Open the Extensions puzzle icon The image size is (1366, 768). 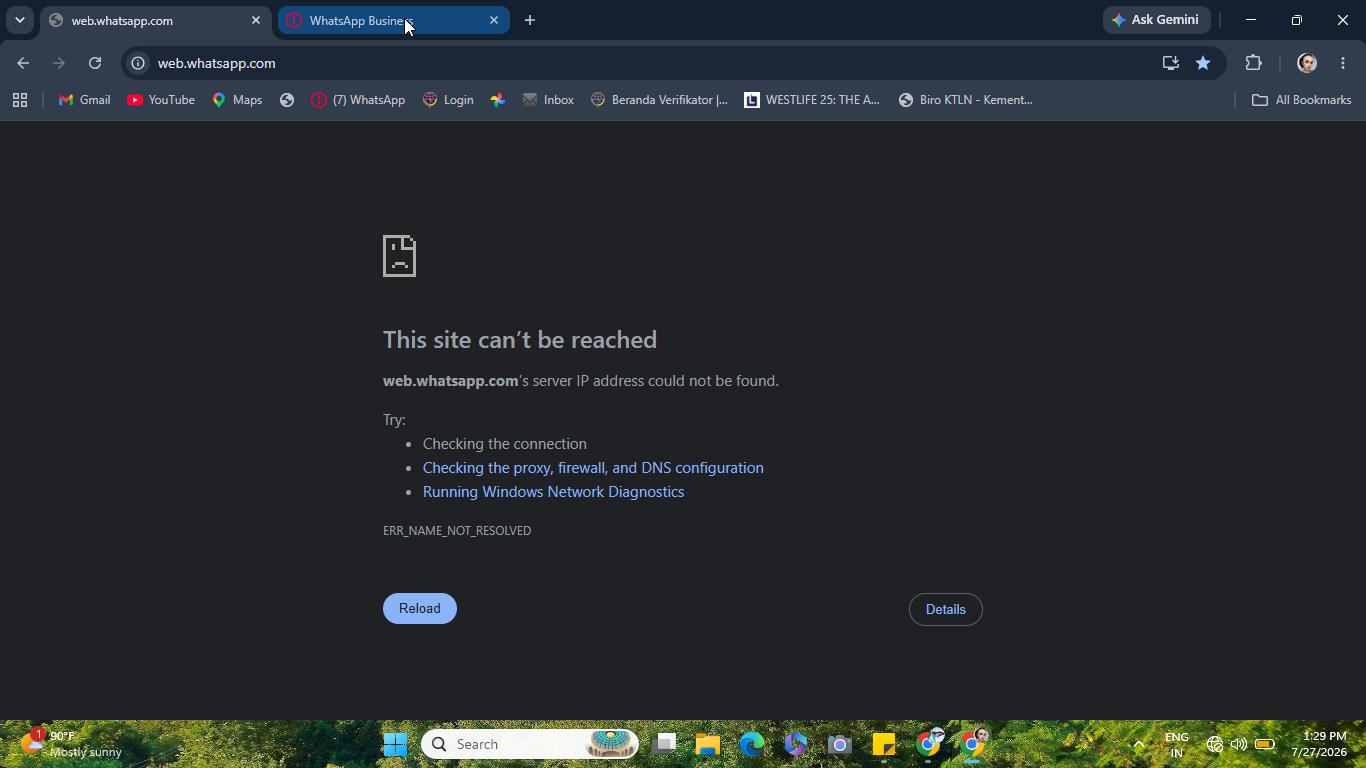(x=1253, y=63)
